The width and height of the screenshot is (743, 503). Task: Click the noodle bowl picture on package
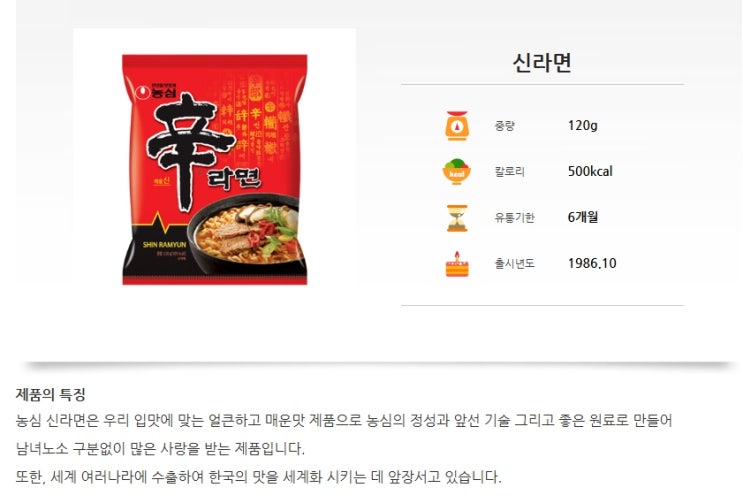pos(245,234)
